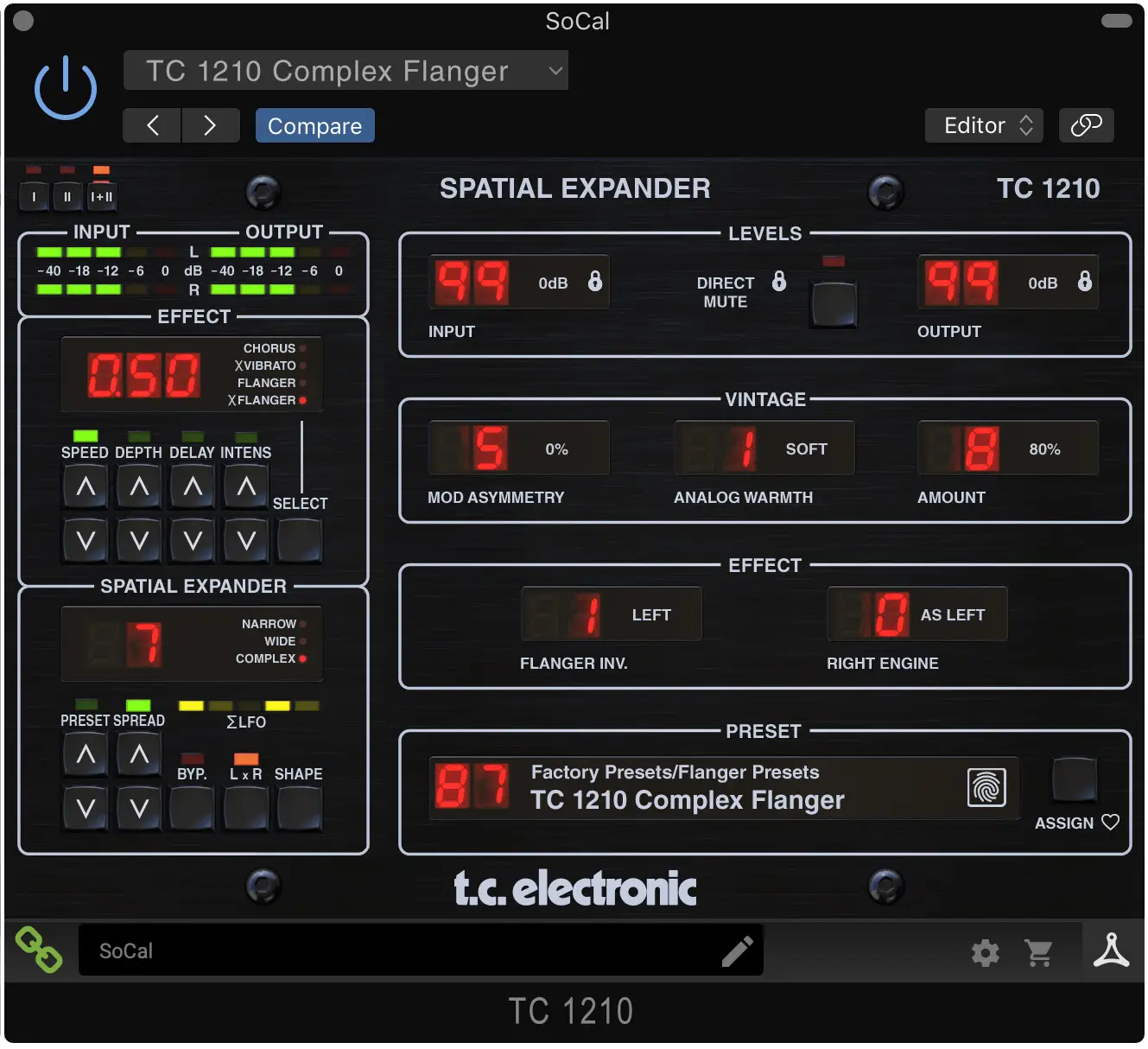Decrease DELAY with the down arrow
The height and width of the screenshot is (1049, 1148).
tap(193, 542)
